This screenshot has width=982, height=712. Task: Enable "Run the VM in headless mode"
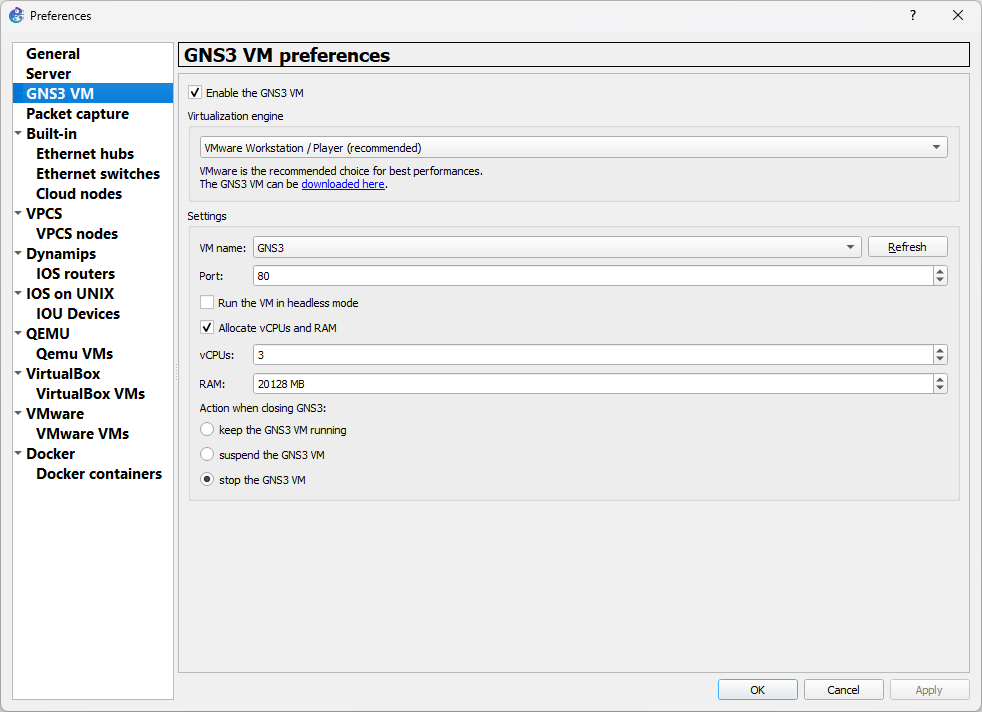pyautogui.click(x=207, y=302)
